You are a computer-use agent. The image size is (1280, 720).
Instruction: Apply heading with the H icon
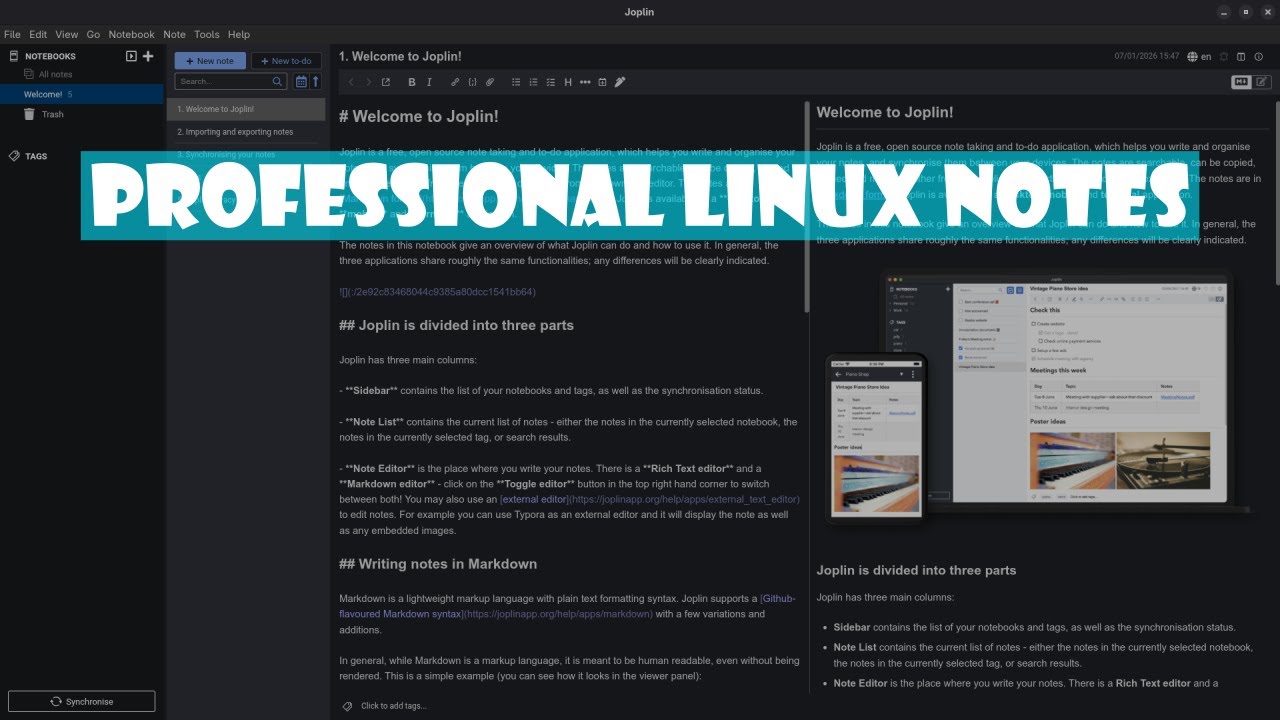[x=568, y=82]
